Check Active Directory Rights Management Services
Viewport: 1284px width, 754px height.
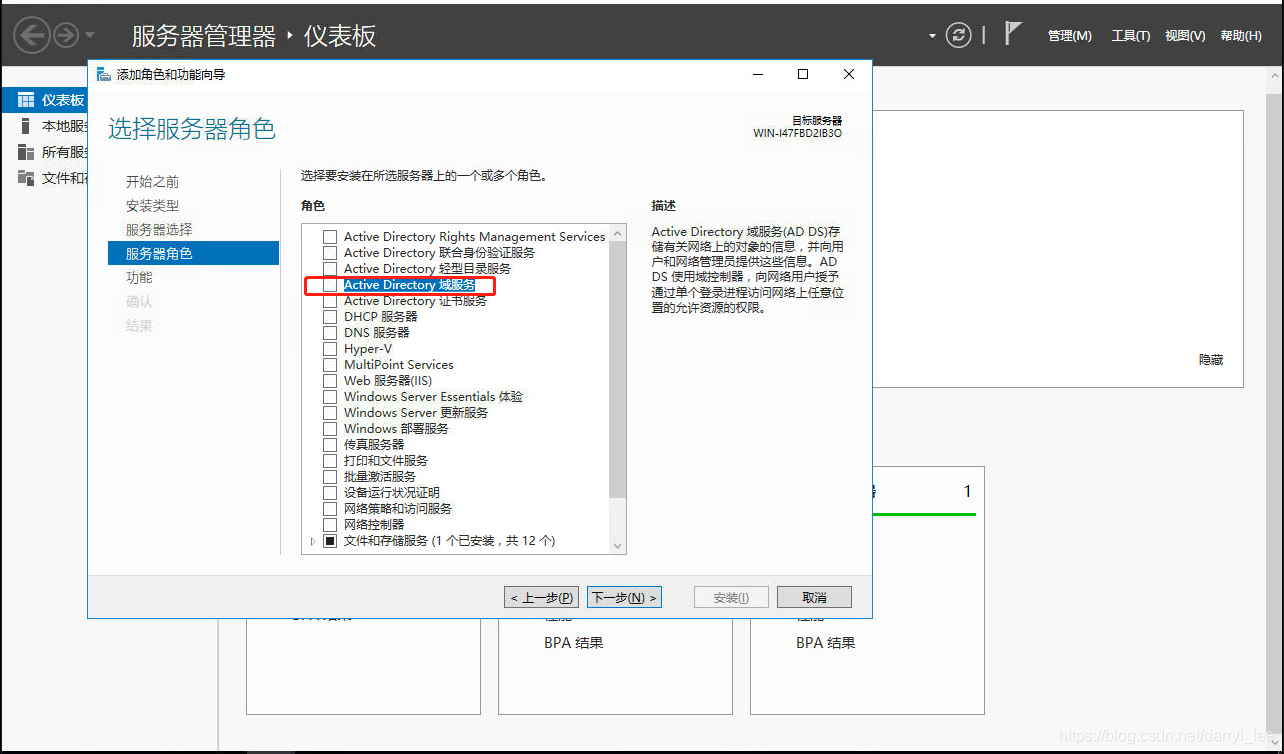330,237
